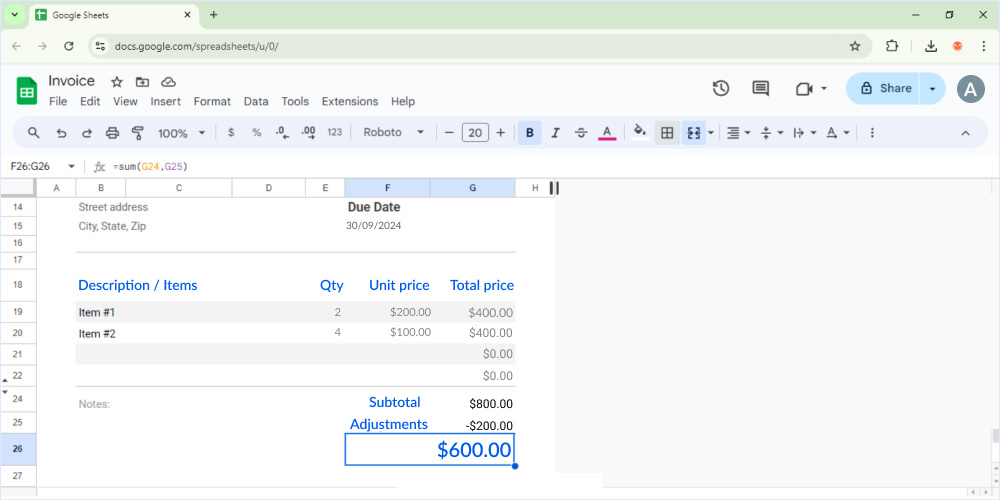Open the Extensions menu
Image resolution: width=1000 pixels, height=500 pixels.
[x=349, y=102]
